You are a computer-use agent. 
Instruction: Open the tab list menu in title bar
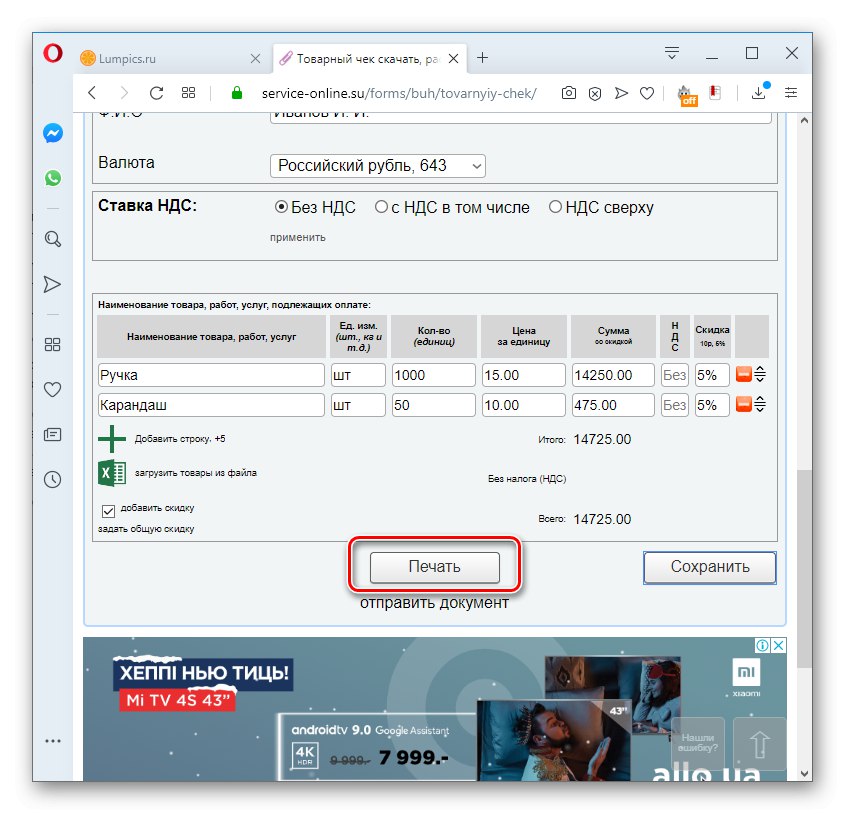pos(671,53)
